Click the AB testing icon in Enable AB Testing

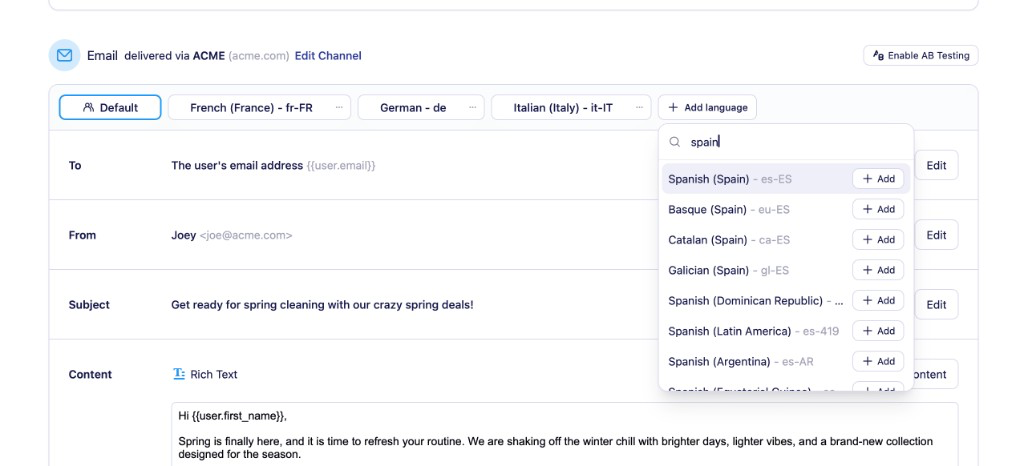coord(878,55)
